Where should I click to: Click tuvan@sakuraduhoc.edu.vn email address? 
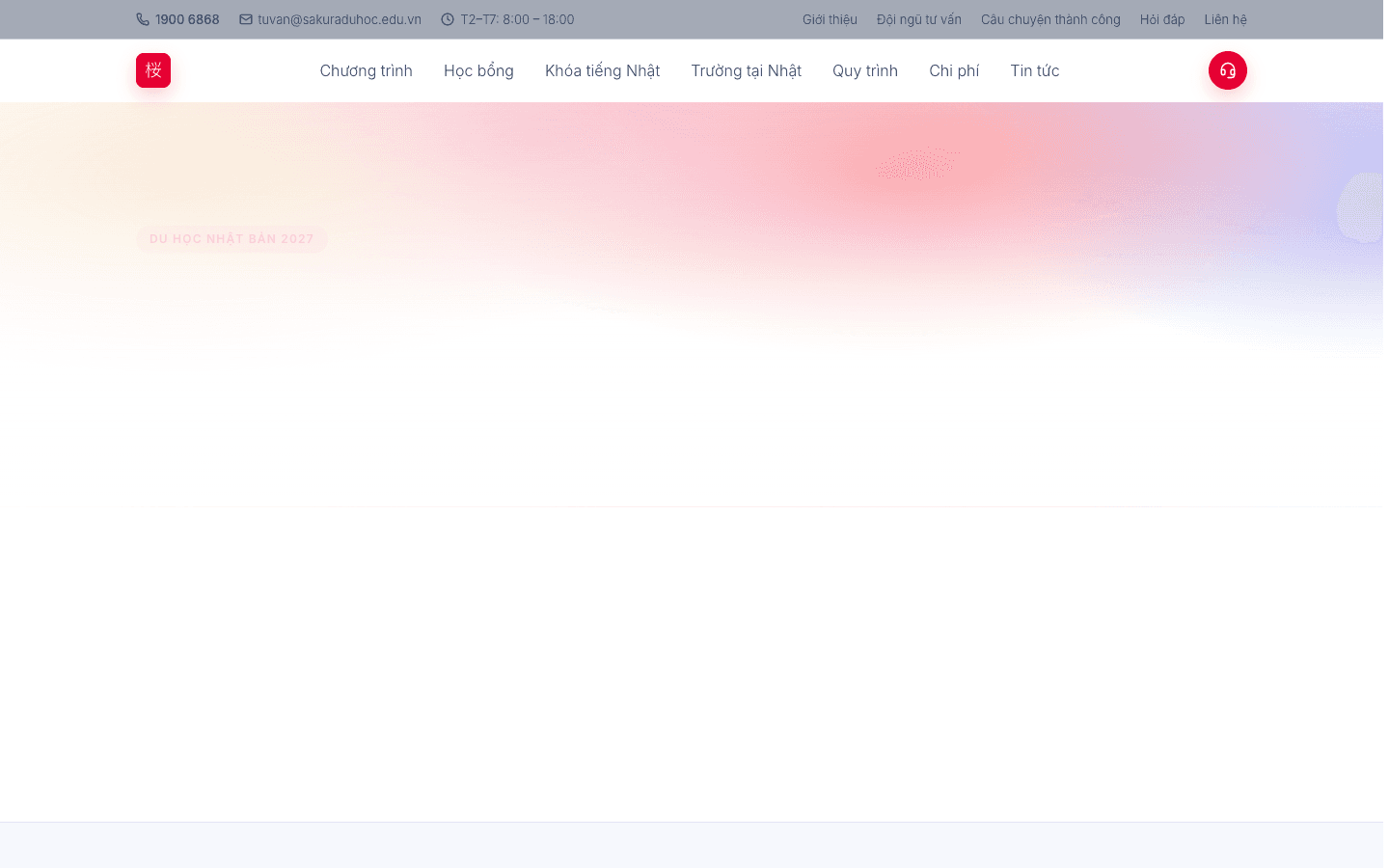point(340,19)
